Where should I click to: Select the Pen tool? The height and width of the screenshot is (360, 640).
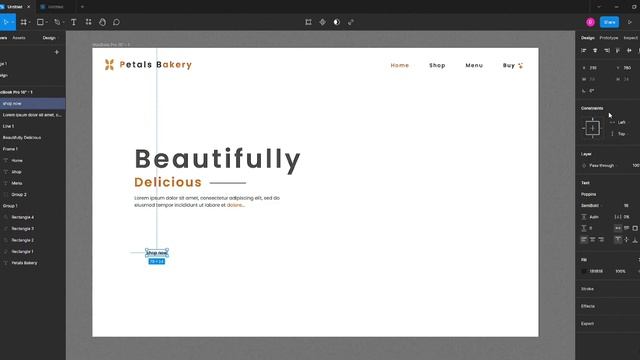point(57,22)
